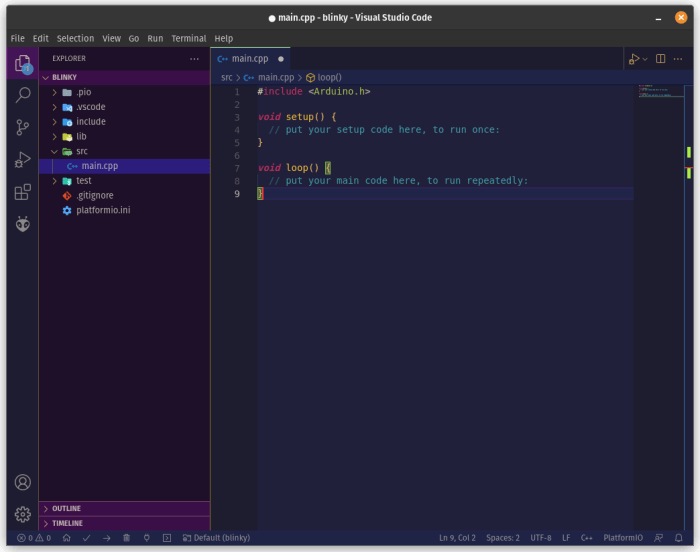This screenshot has height=552, width=700.
Task: Change encoding via UTF-8
Action: coord(541,538)
